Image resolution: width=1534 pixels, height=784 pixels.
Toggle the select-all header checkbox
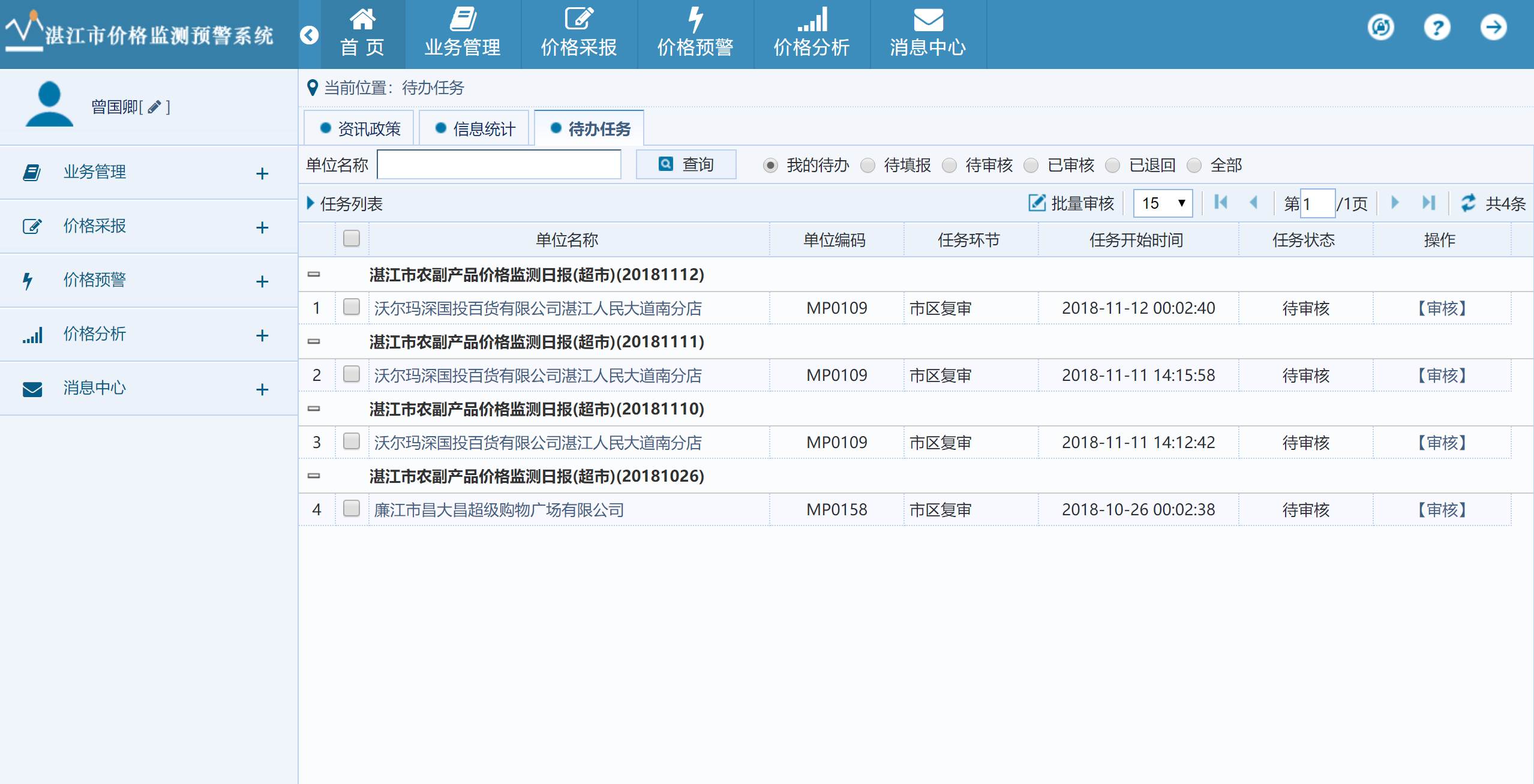click(352, 239)
